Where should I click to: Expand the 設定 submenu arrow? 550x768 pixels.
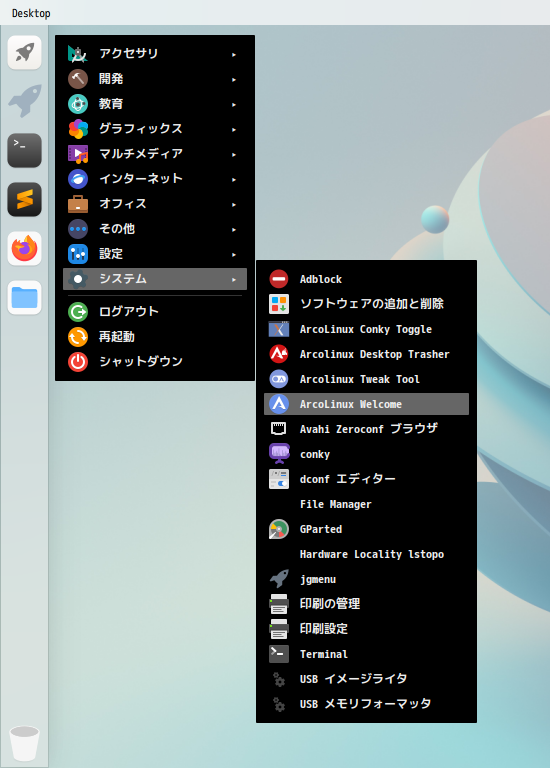tap(234, 254)
